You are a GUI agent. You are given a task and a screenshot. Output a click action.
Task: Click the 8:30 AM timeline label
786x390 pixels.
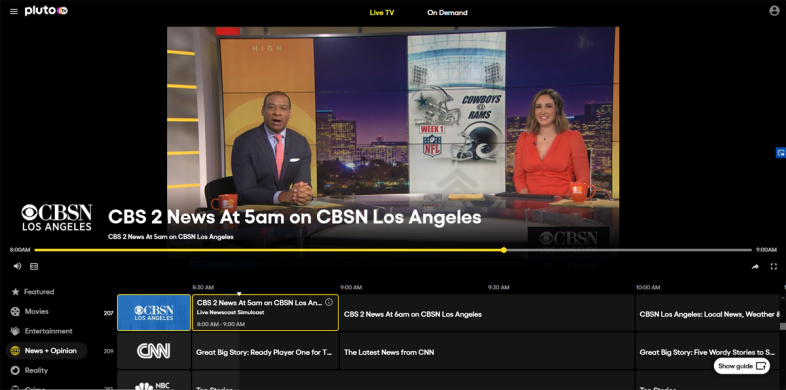tap(203, 287)
